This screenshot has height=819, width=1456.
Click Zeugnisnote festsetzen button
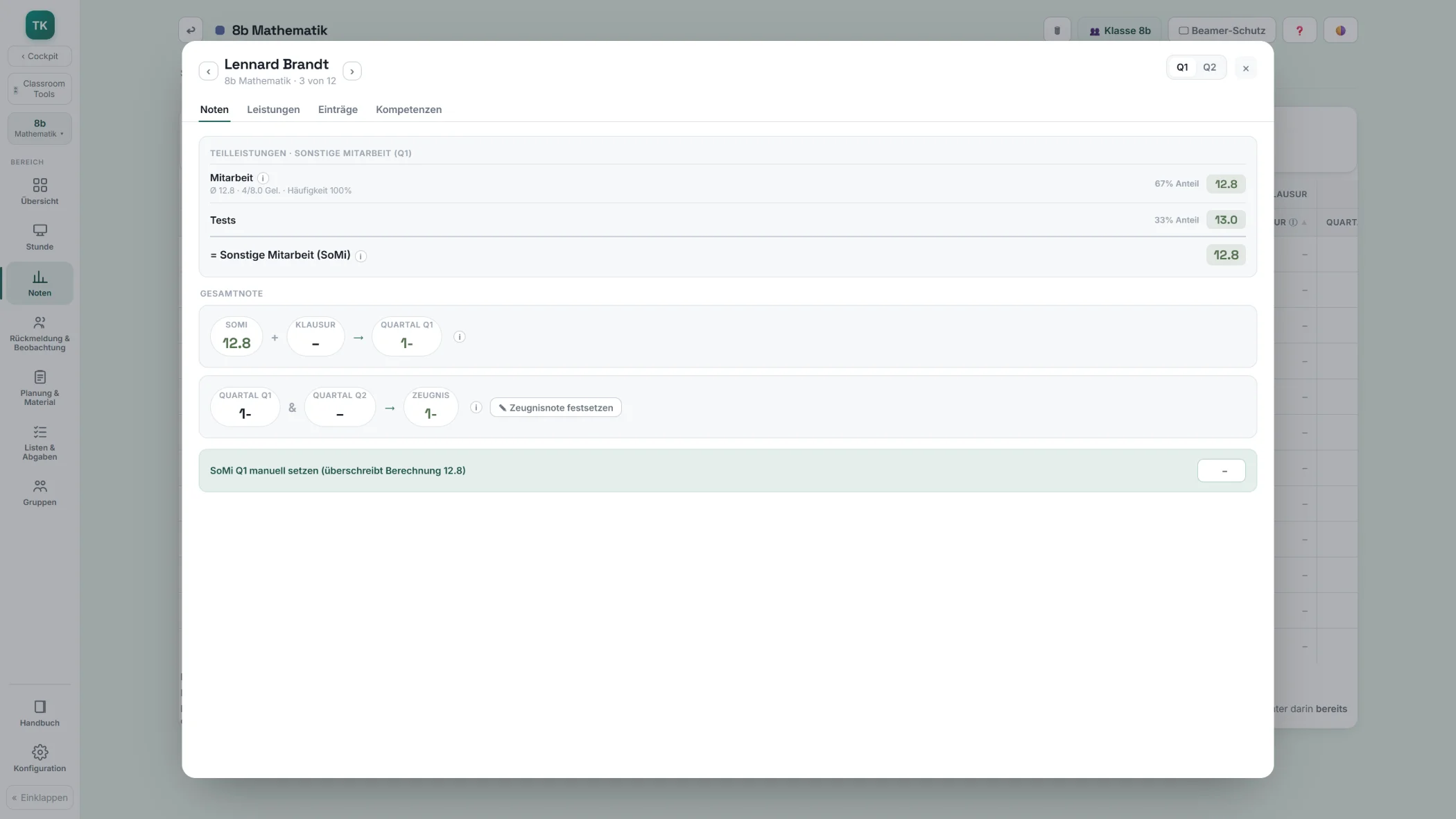click(x=555, y=408)
